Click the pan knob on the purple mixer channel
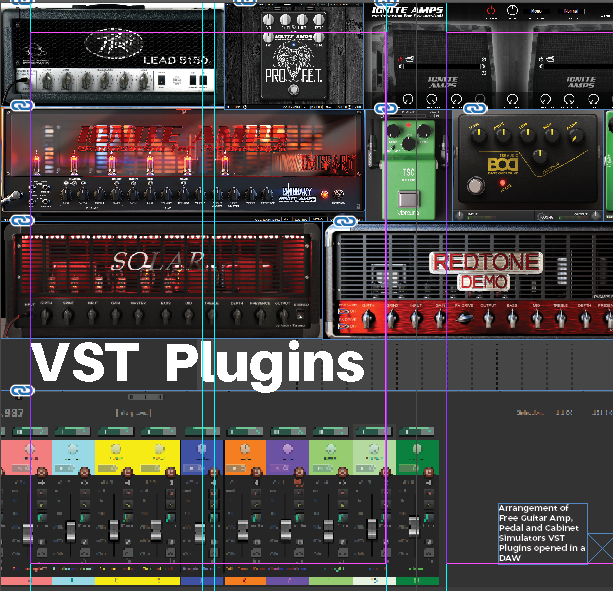613x591 pixels. pyautogui.click(x=288, y=449)
